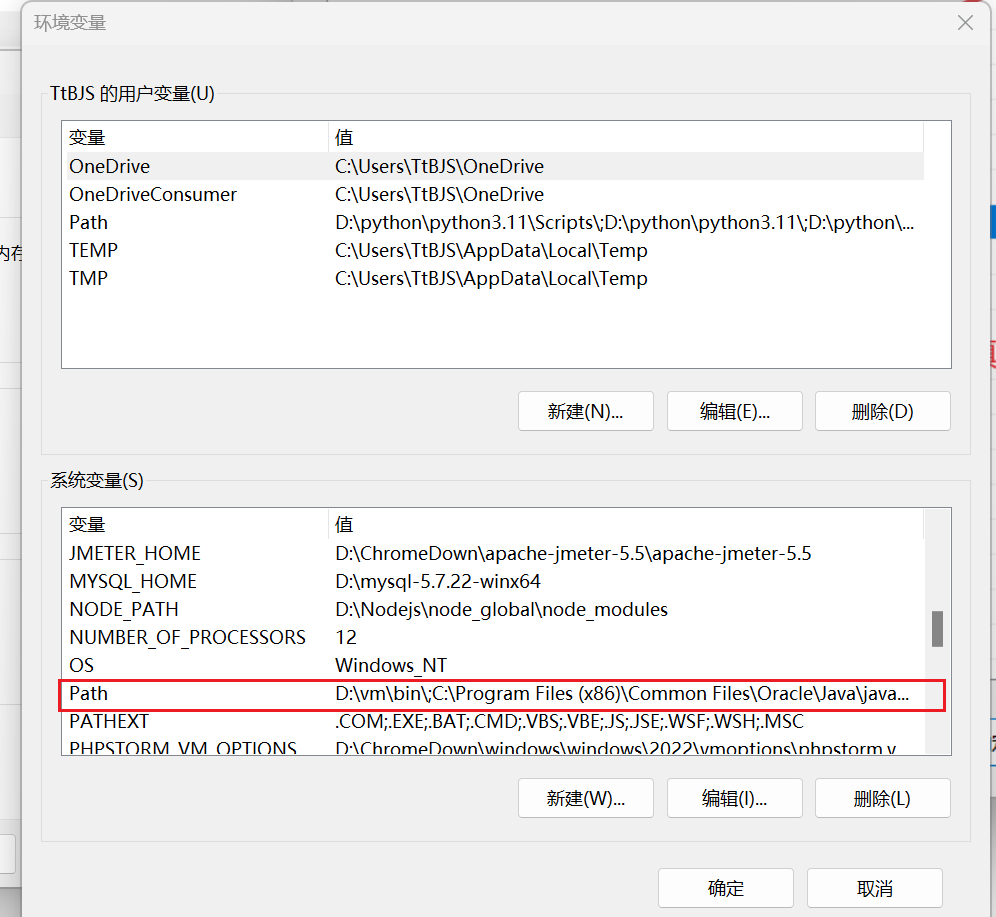Click 删除(D) for user variables
This screenshot has height=917, width=996.
(882, 412)
